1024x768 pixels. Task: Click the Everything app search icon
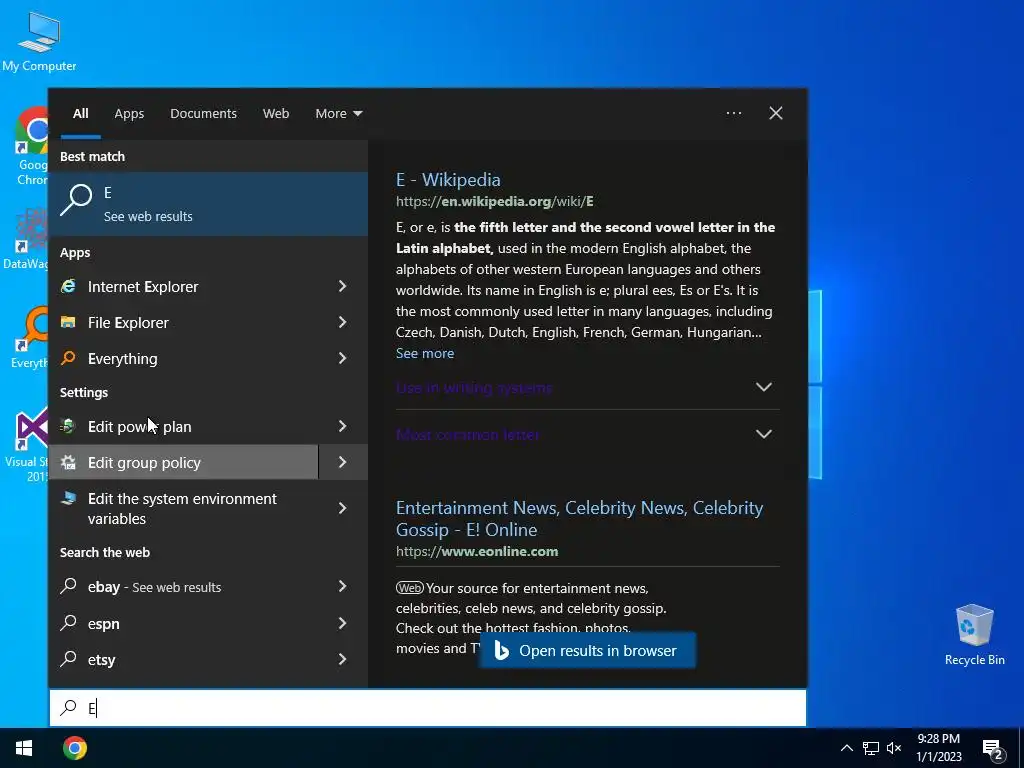(68, 358)
